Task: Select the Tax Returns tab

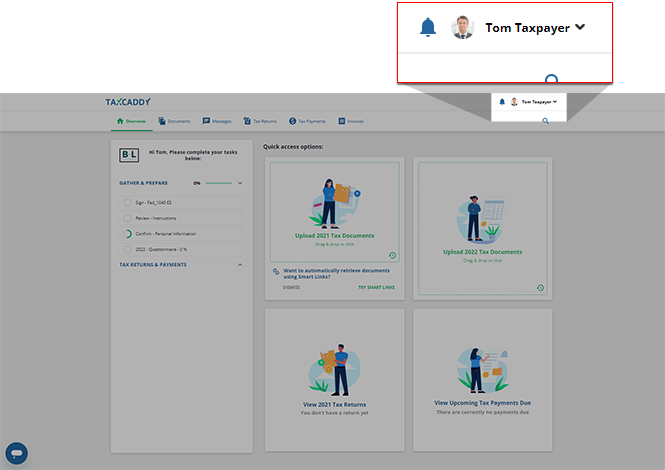Action: [260, 121]
